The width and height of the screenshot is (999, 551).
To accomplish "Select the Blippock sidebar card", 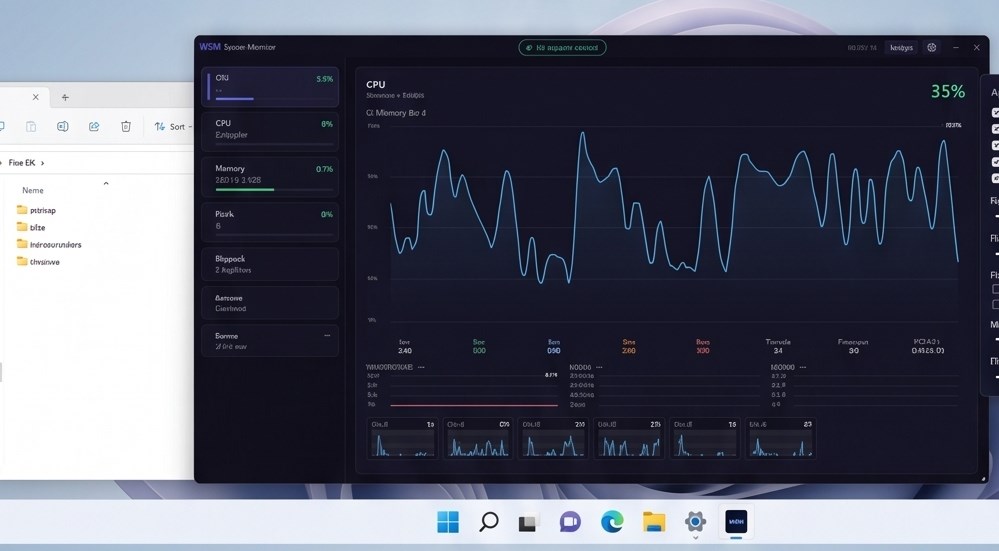I will (x=270, y=264).
